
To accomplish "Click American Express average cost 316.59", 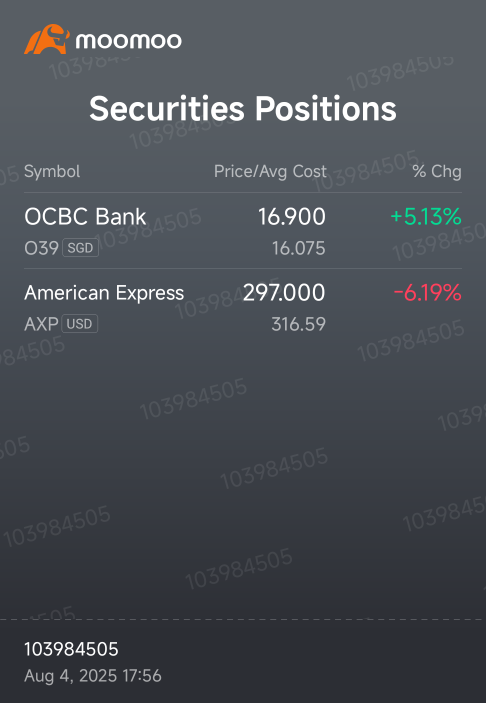I will [x=299, y=324].
